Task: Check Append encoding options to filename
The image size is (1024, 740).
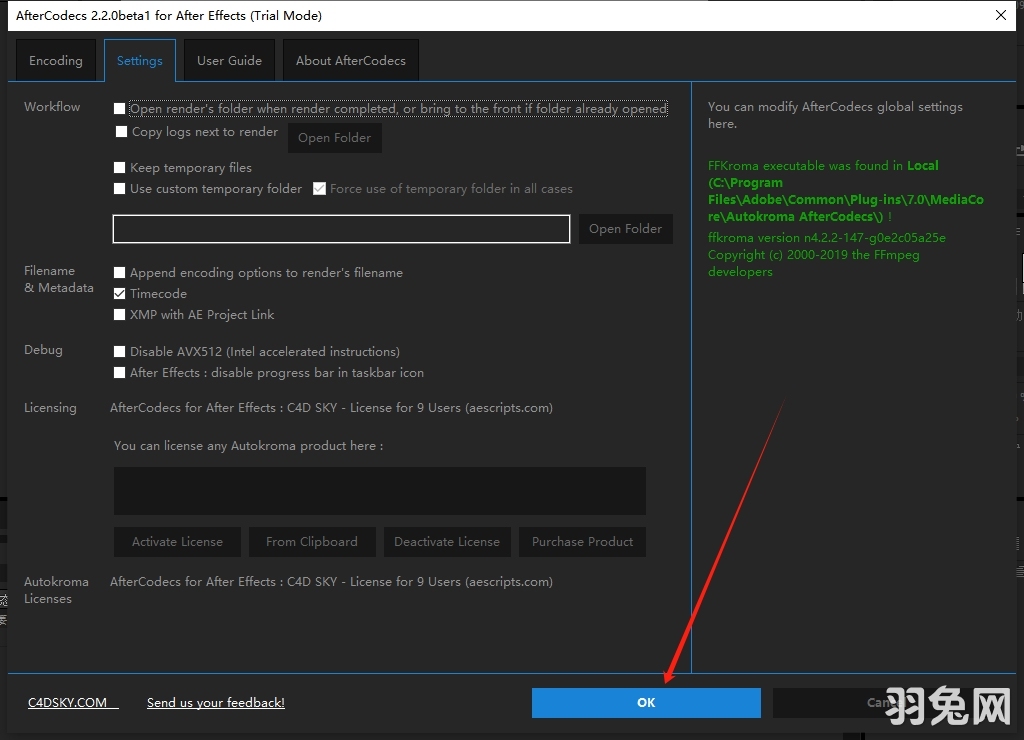Action: point(120,273)
